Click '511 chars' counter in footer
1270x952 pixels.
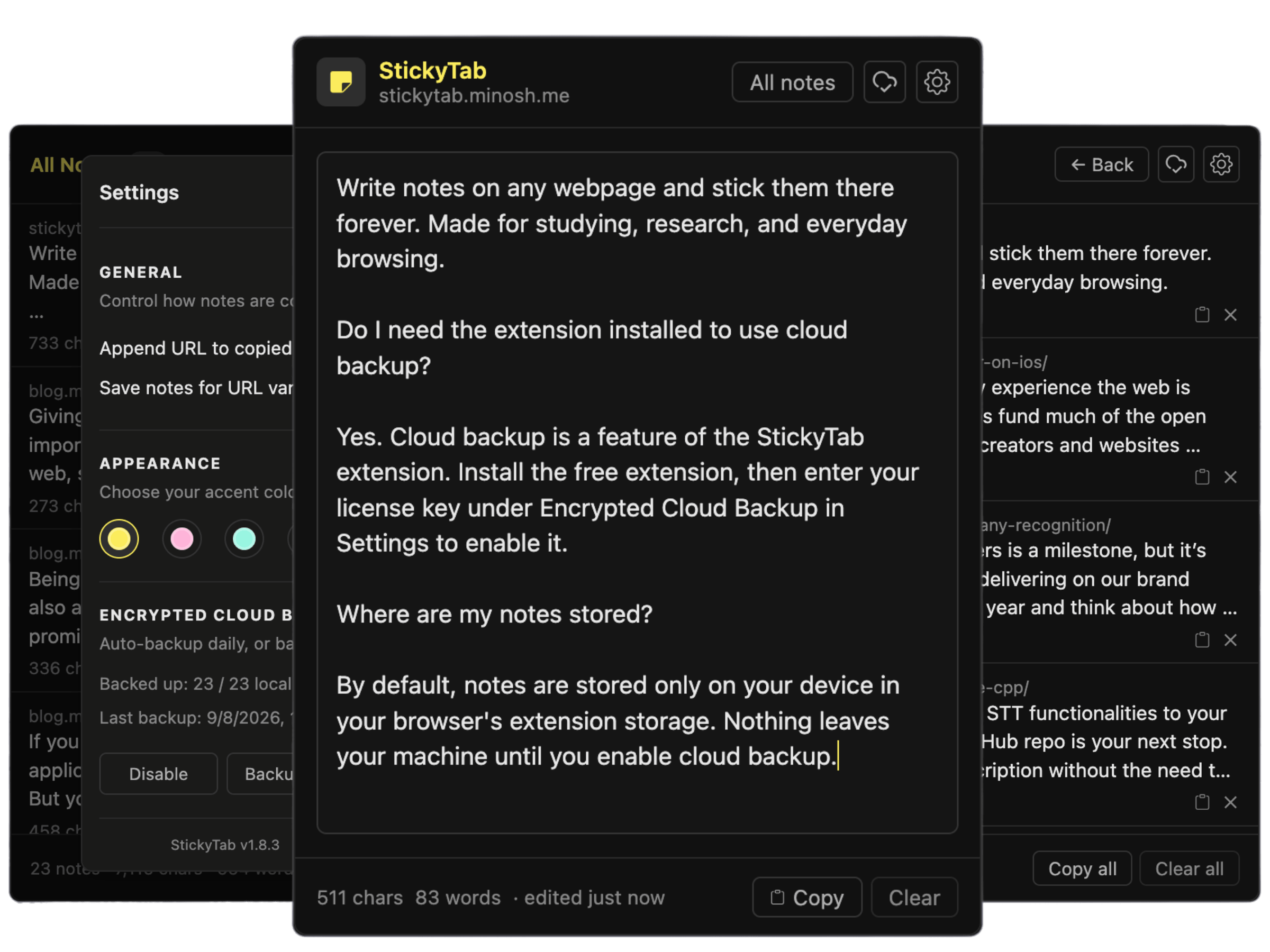359,897
